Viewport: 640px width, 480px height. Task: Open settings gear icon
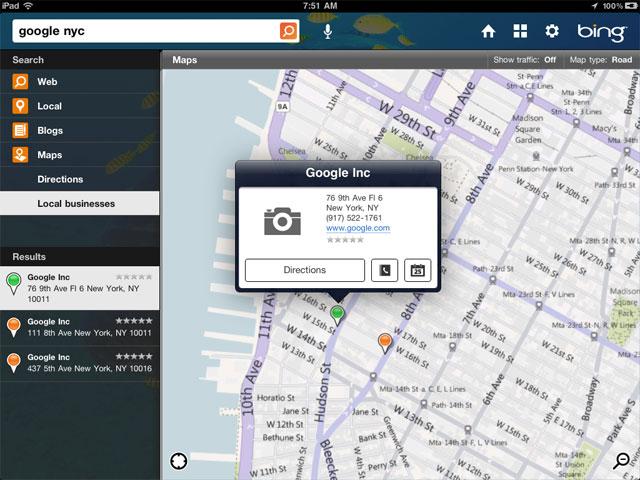tap(552, 31)
